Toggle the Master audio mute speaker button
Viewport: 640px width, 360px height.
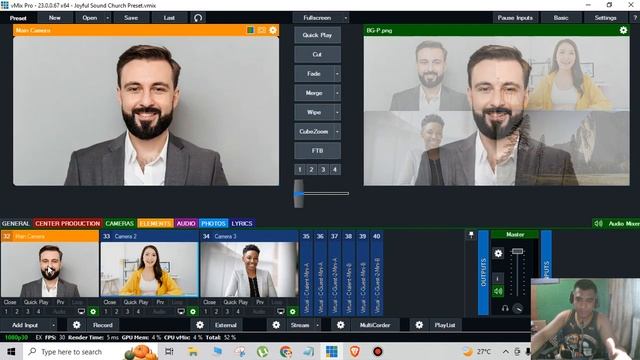(x=498, y=291)
